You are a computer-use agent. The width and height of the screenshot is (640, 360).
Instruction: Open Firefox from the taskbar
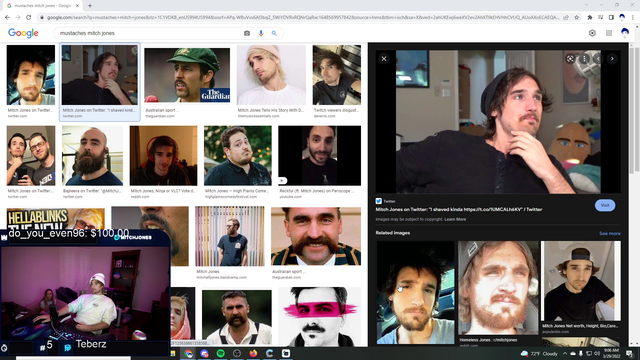tap(253, 353)
